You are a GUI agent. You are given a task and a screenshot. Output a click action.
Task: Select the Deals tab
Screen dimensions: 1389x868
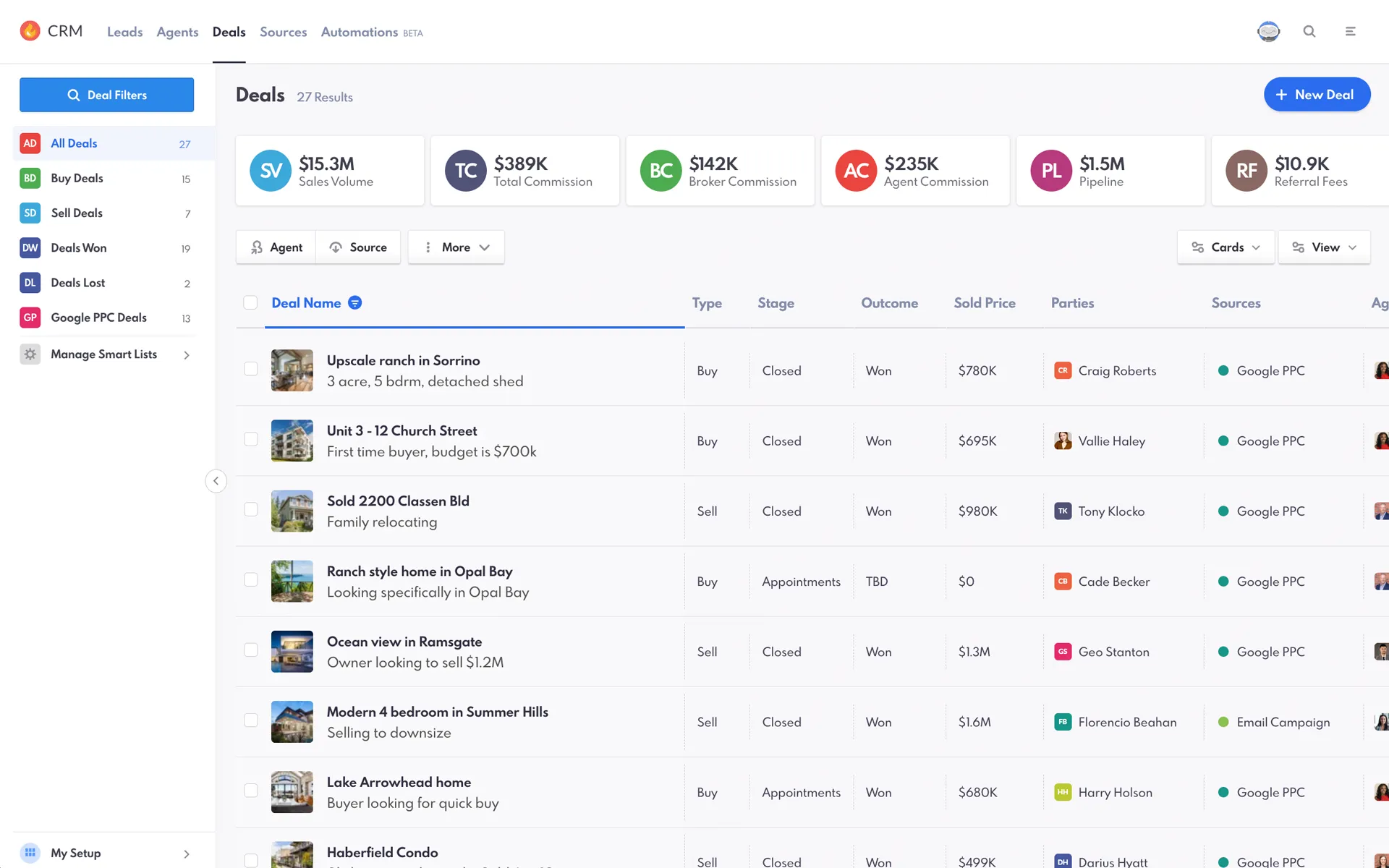click(x=229, y=32)
